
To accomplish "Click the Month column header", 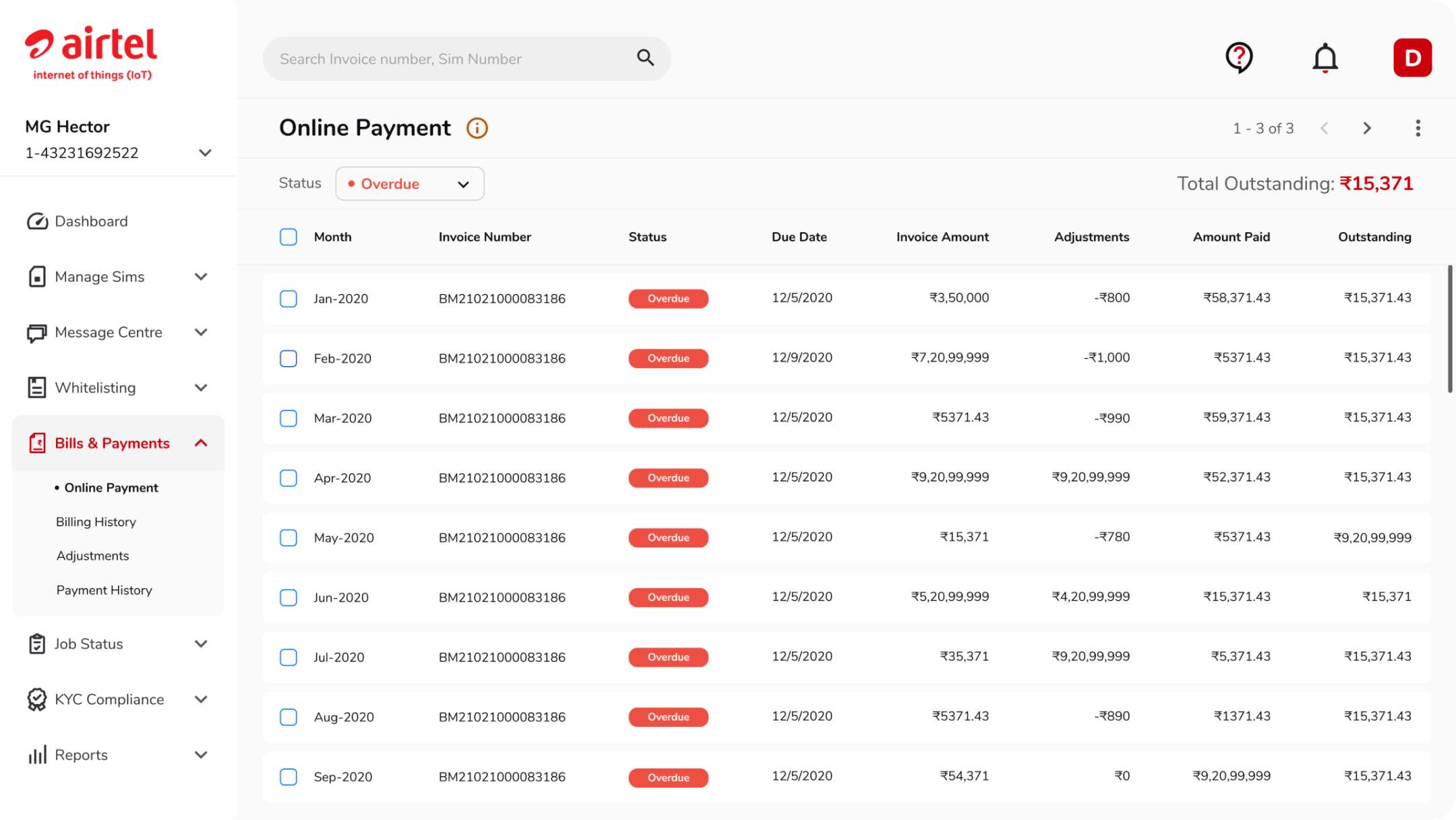I will (332, 237).
